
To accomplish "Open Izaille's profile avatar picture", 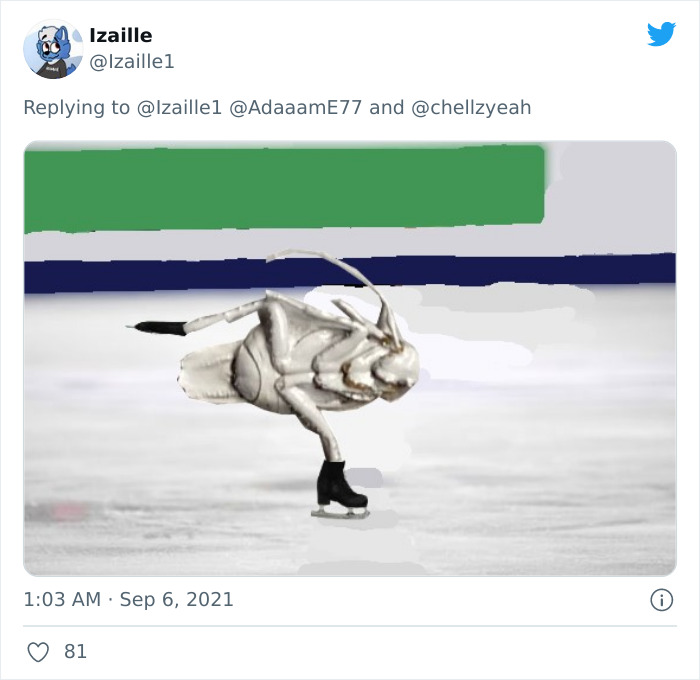I will click(x=53, y=49).
